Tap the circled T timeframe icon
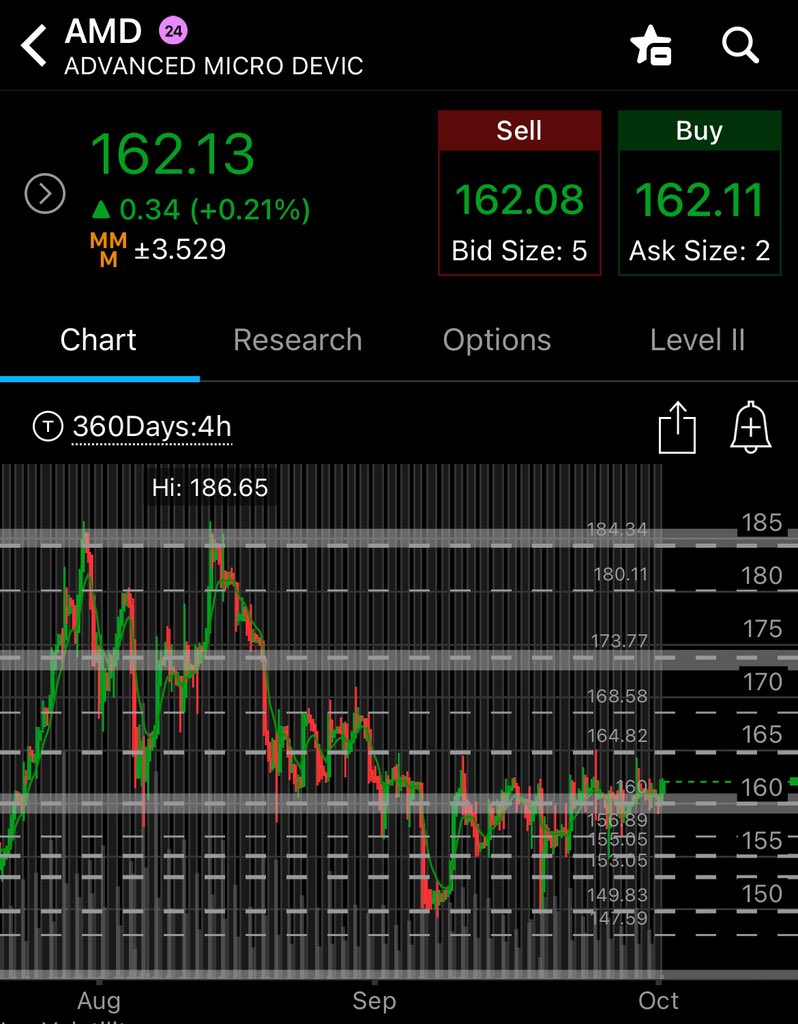This screenshot has height=1024, width=798. 48,427
